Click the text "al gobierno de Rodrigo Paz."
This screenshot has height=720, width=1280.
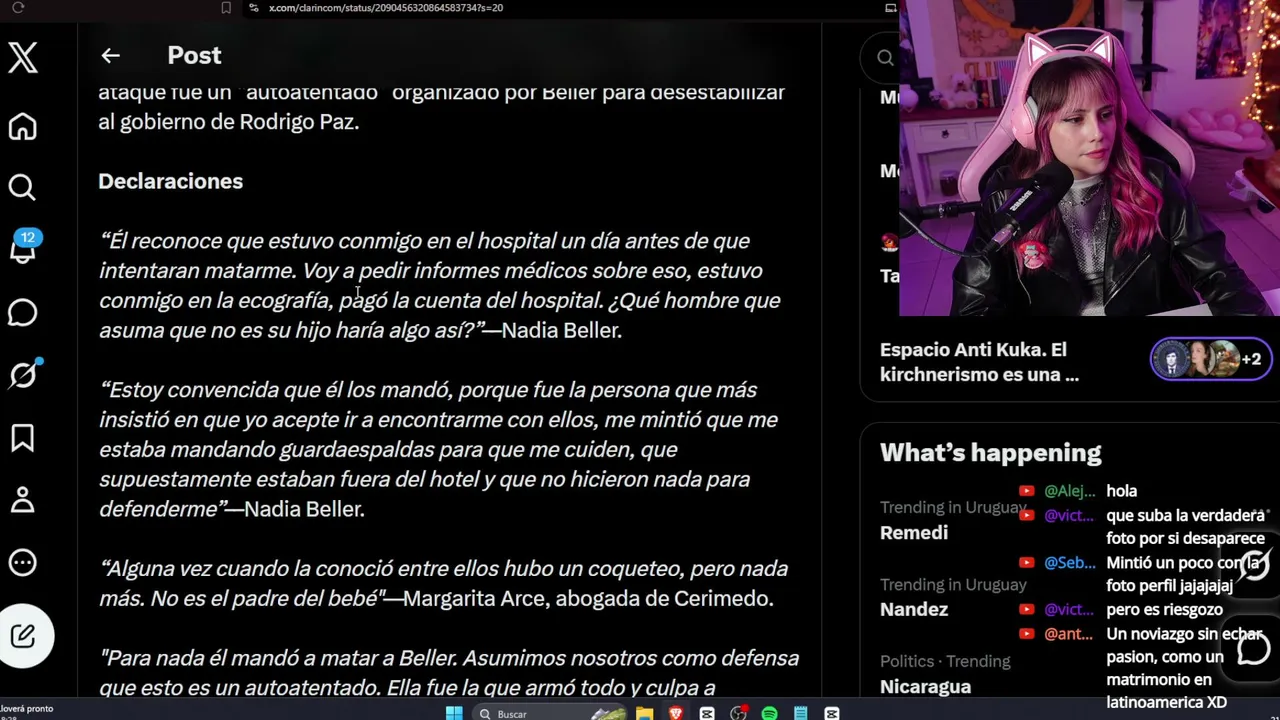click(x=228, y=122)
